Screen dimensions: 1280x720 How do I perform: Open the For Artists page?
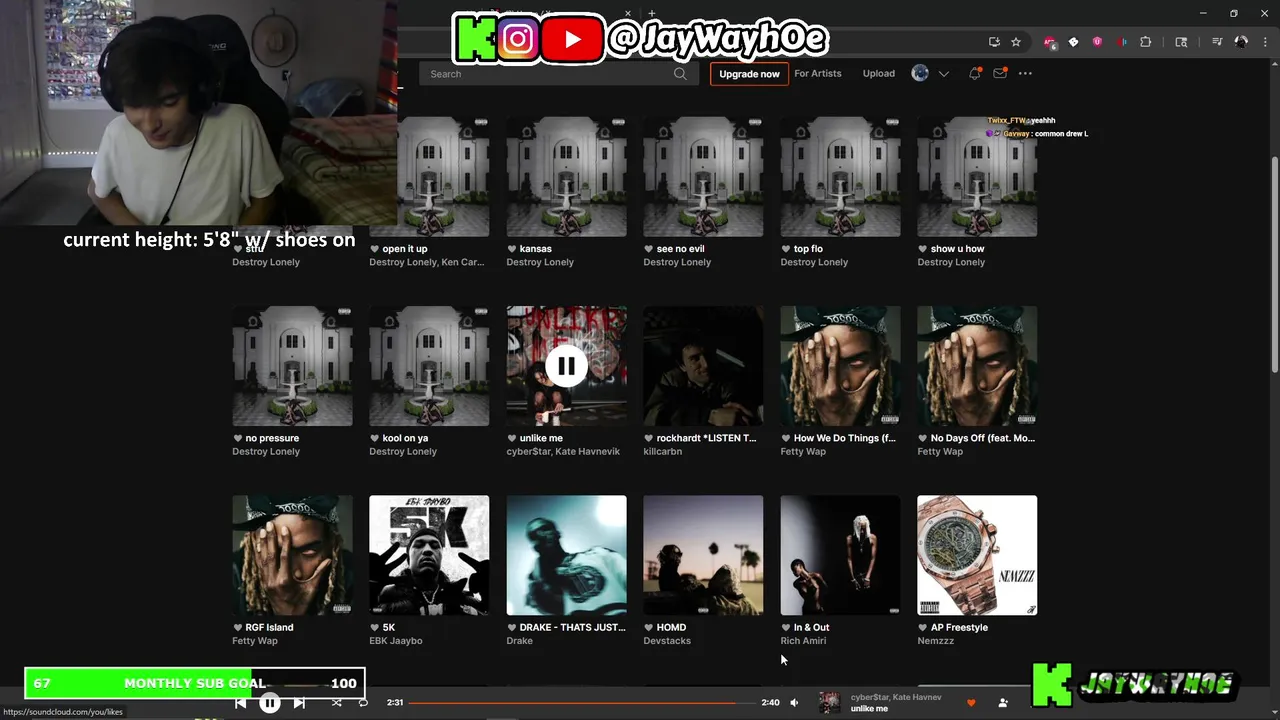(x=818, y=73)
